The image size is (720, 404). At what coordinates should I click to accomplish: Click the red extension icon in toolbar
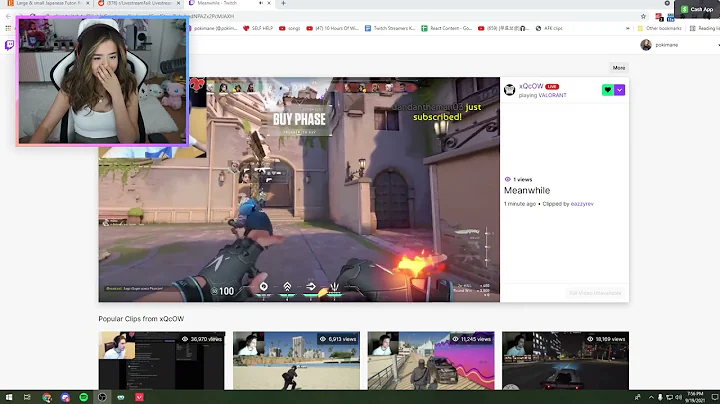pyautogui.click(x=659, y=17)
